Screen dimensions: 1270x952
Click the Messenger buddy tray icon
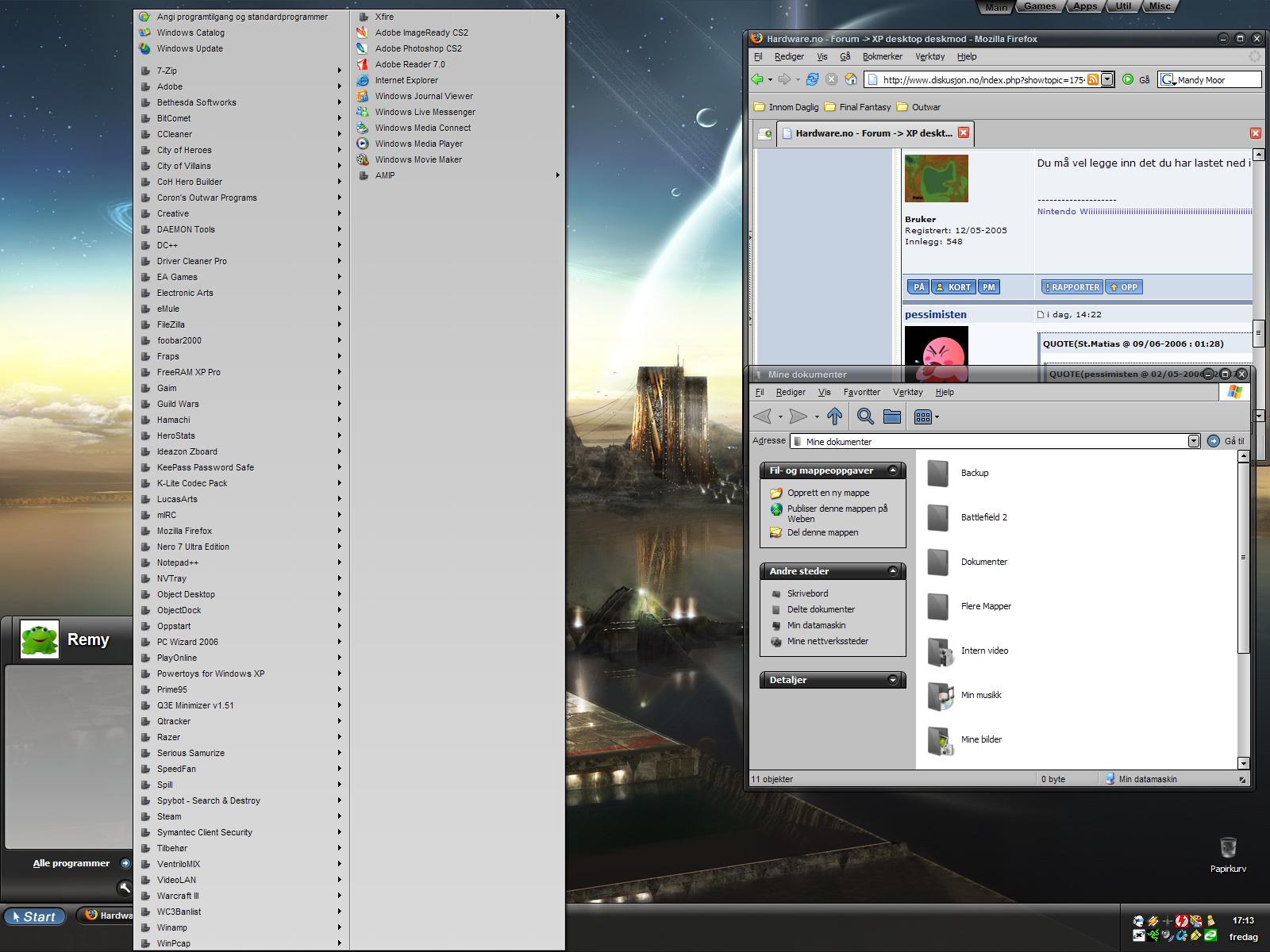[x=1210, y=921]
